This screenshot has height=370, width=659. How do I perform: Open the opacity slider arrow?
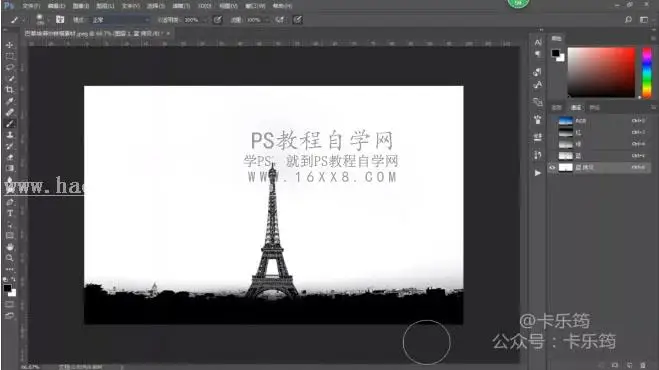coord(205,20)
